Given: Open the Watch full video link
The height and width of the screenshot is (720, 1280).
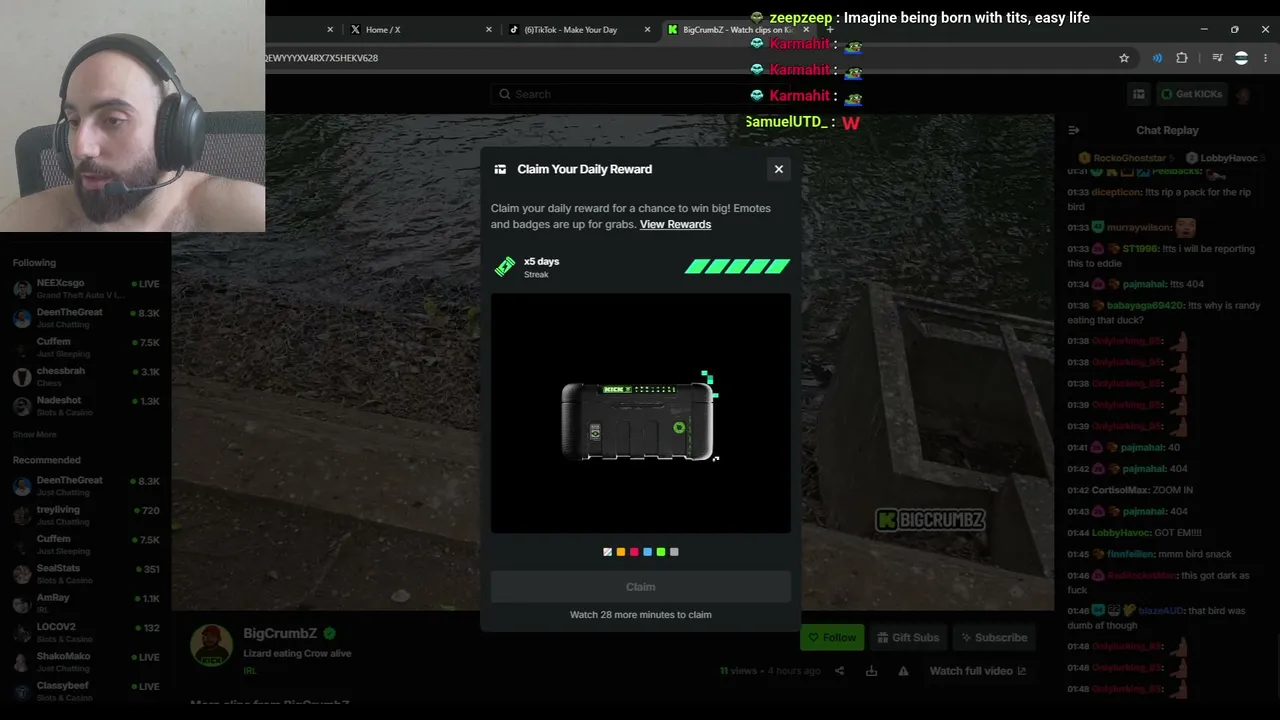Looking at the screenshot, I should click(x=978, y=671).
